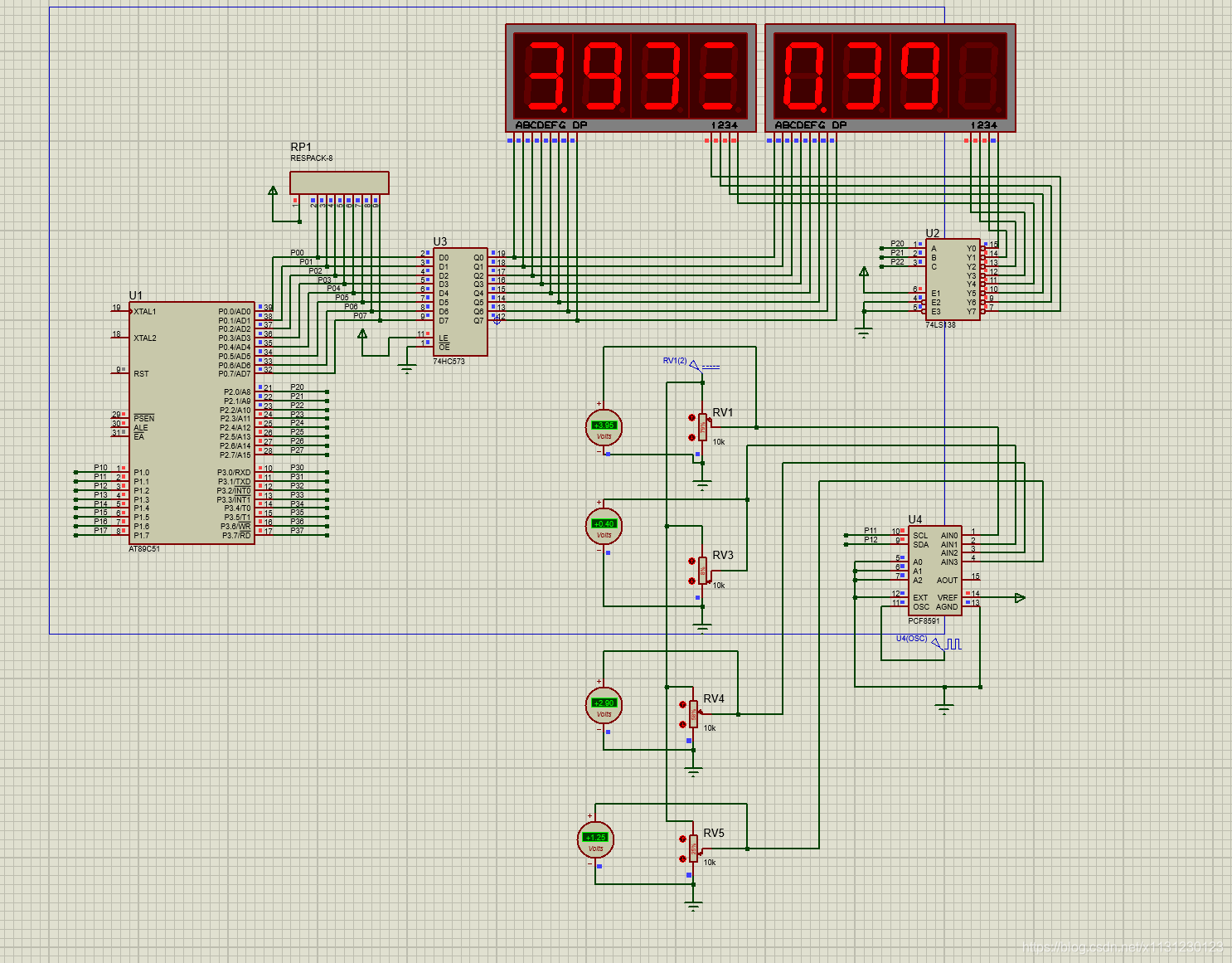The image size is (1232, 963).
Task: Select the RESPACK-8 resistor pack RP1
Action: pyautogui.click(x=339, y=182)
